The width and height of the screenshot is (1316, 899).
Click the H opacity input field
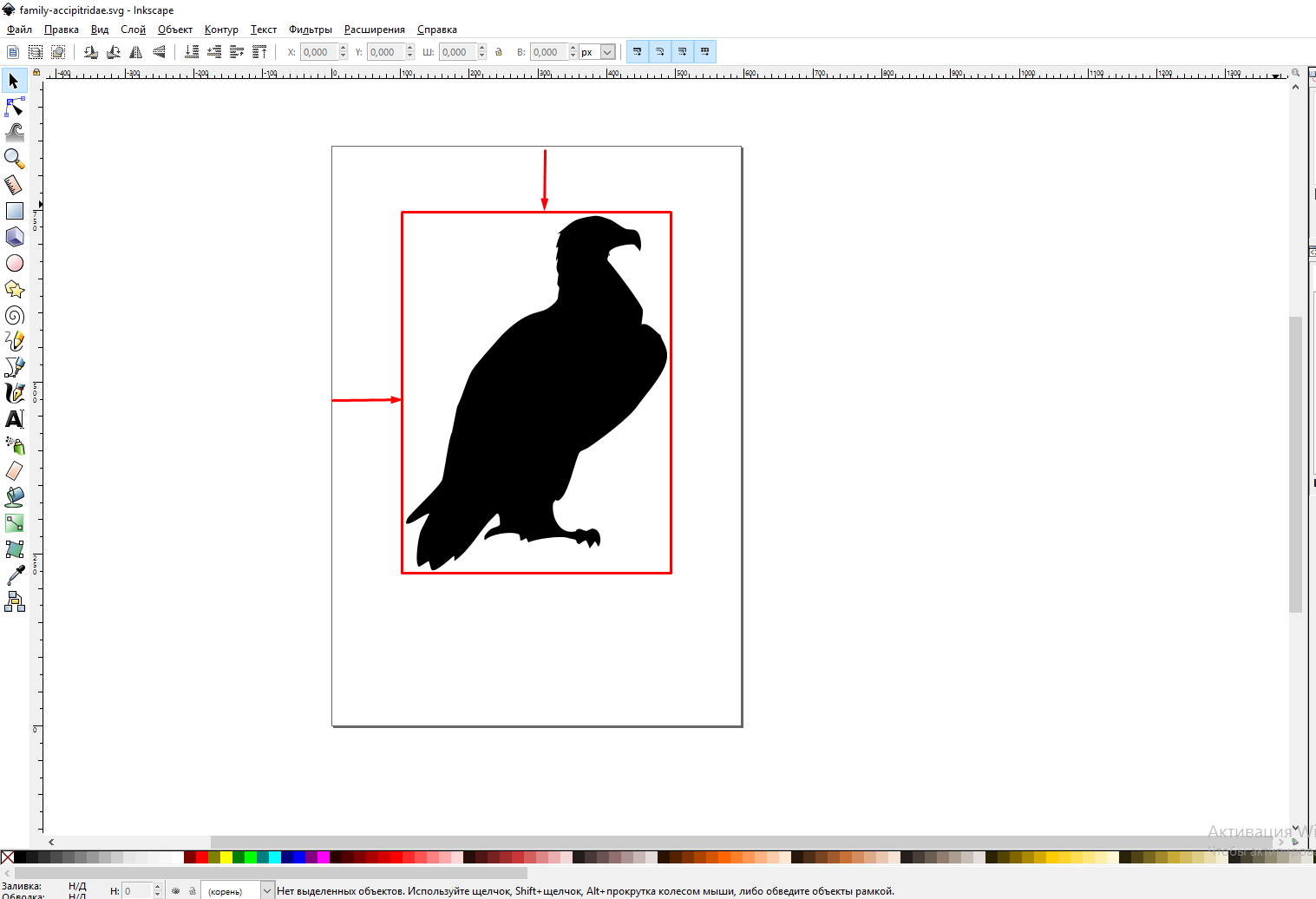(137, 891)
